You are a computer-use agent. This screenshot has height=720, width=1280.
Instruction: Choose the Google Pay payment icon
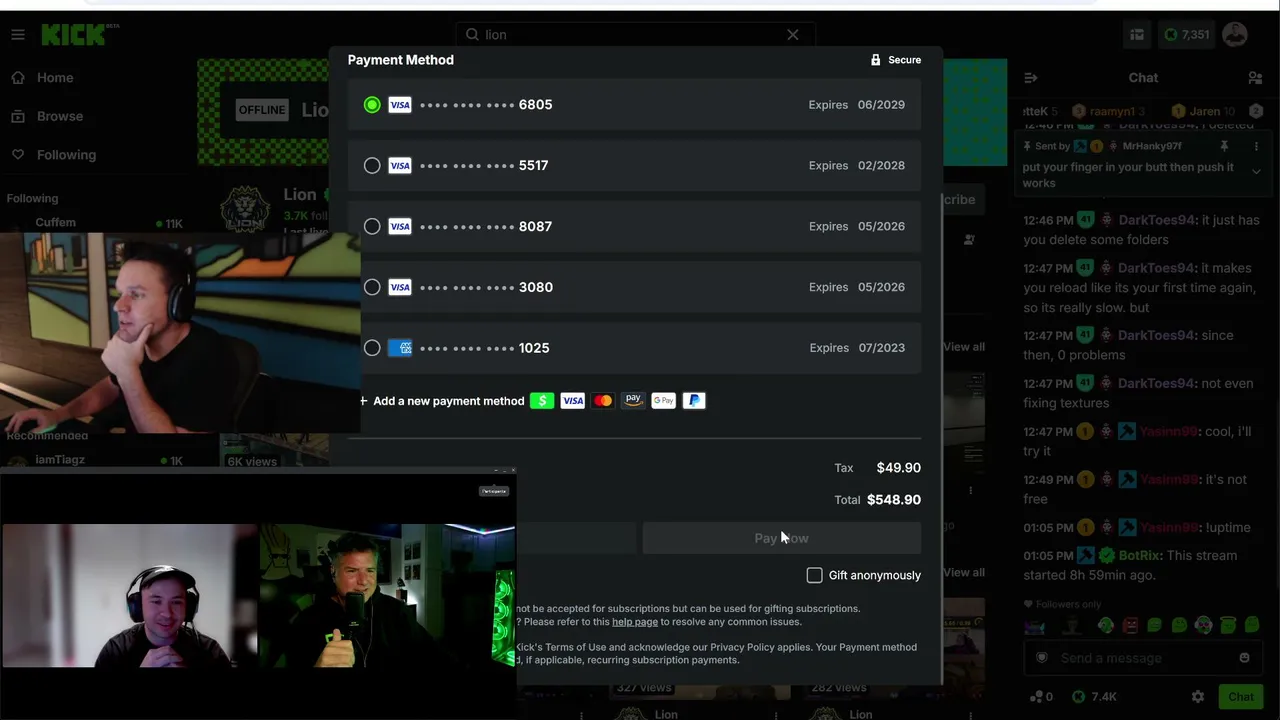664,401
